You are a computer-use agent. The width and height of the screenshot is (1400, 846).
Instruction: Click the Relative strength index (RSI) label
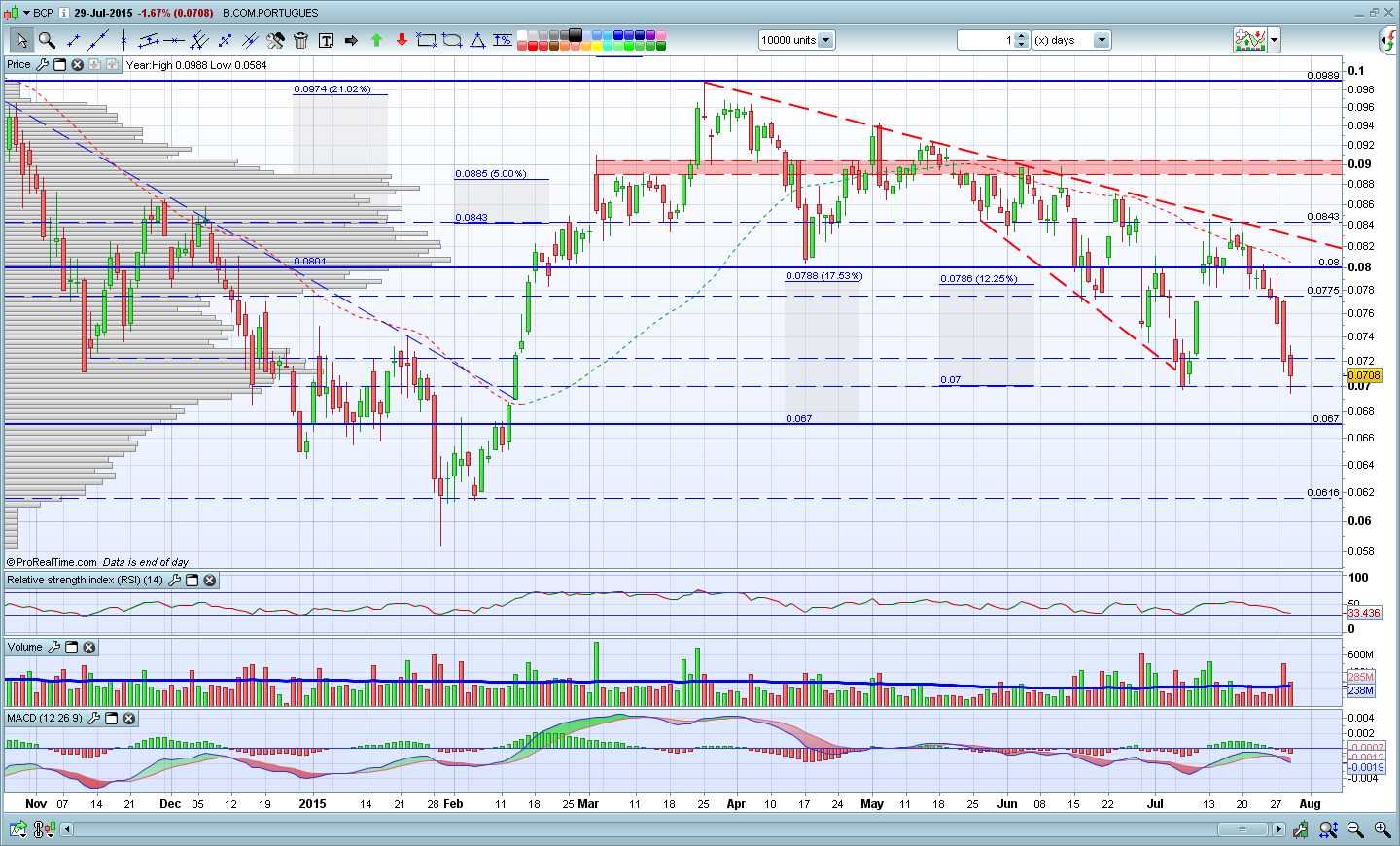point(85,581)
